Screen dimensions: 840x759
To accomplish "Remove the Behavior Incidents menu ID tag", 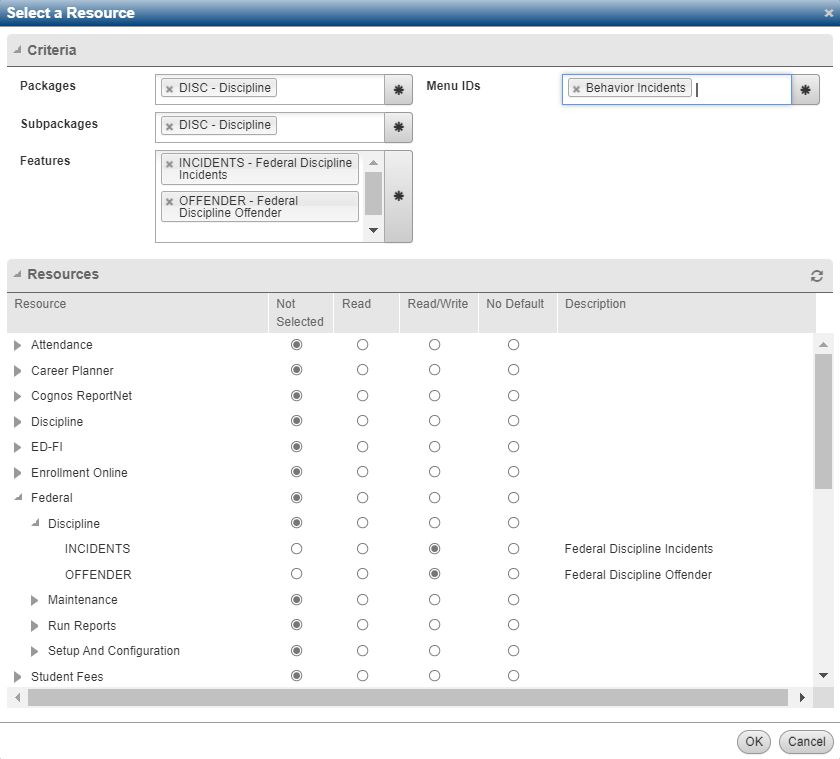I will tap(578, 88).
